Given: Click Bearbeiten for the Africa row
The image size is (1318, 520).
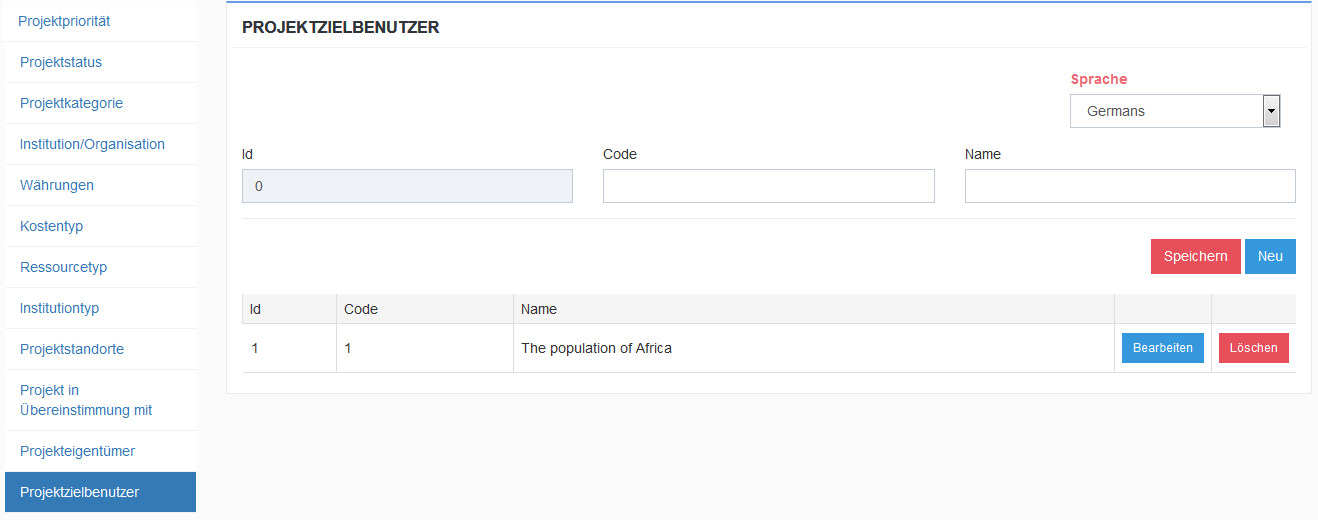Looking at the screenshot, I should coord(1162,348).
